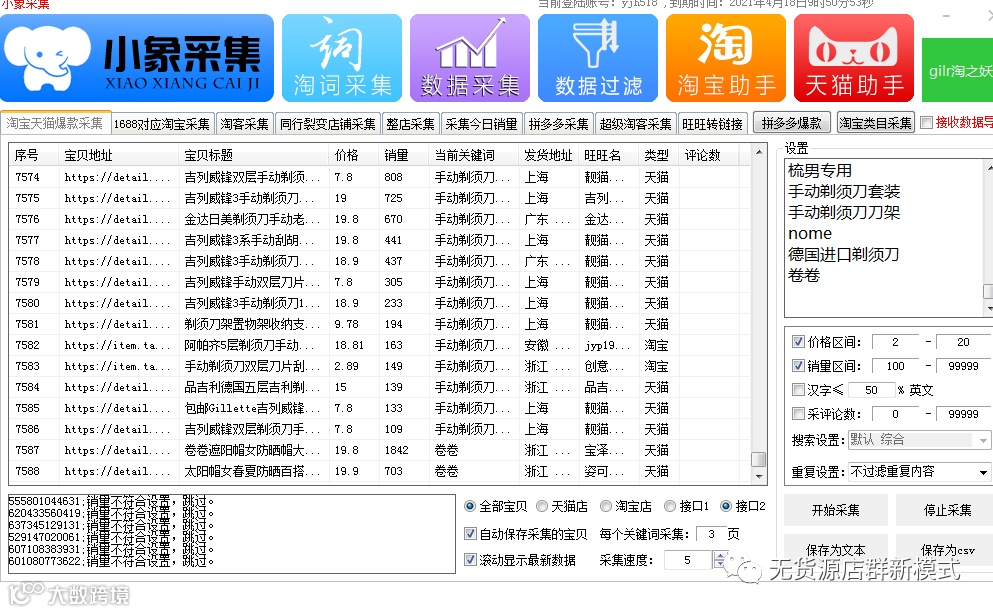The width and height of the screenshot is (993, 613).
Task: Open the 重复设置 dropdown
Action: click(919, 472)
